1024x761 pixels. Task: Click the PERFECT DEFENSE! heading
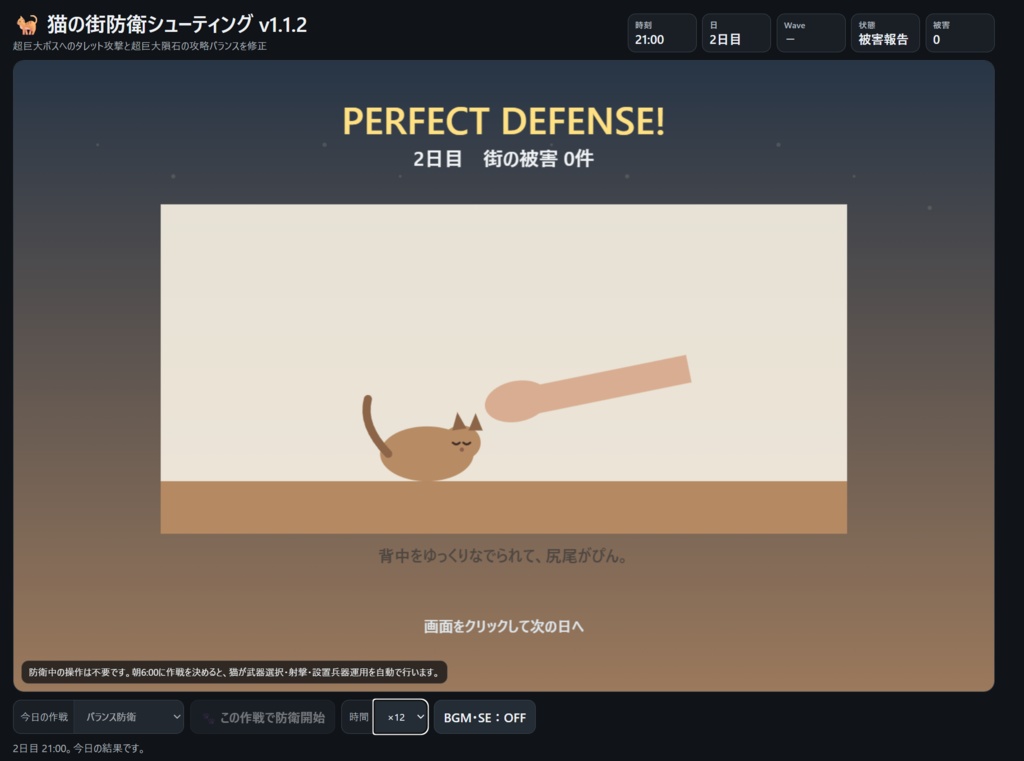504,121
